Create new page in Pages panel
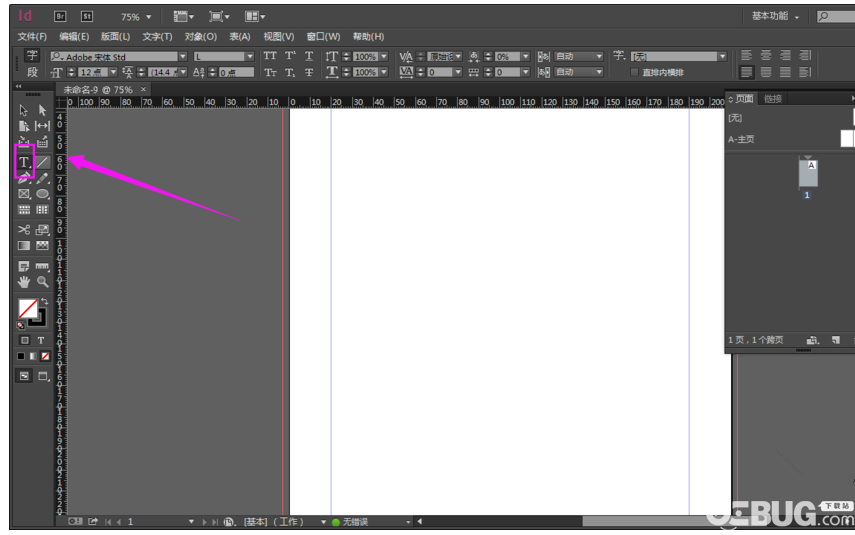855x535 pixels. click(x=835, y=340)
